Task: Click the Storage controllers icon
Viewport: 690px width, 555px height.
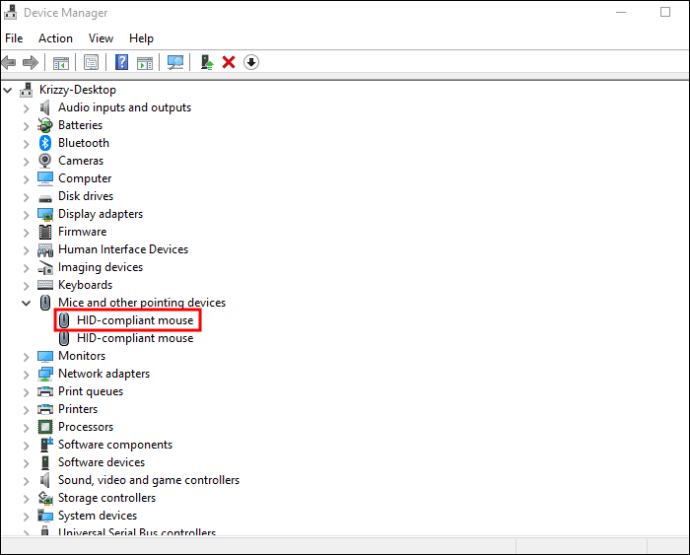Action: point(45,498)
